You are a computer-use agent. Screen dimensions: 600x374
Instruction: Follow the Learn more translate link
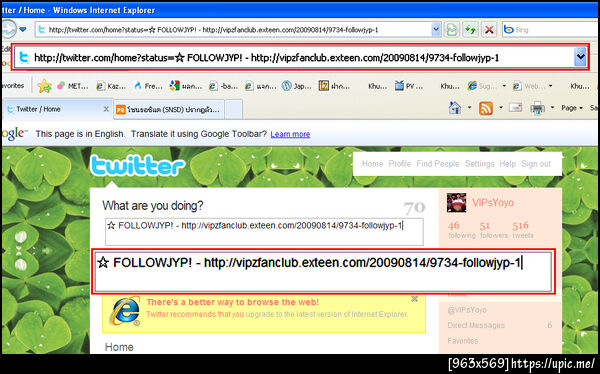(290, 134)
